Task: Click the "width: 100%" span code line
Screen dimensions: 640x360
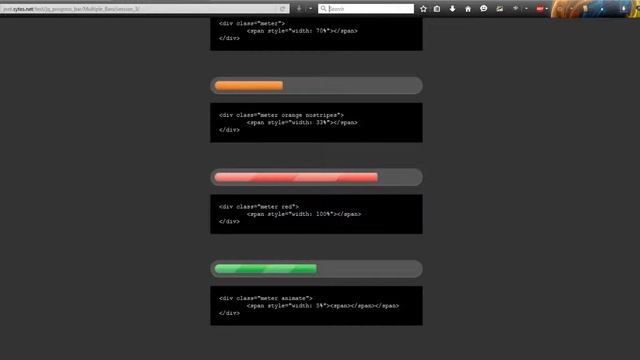Action: click(x=304, y=214)
